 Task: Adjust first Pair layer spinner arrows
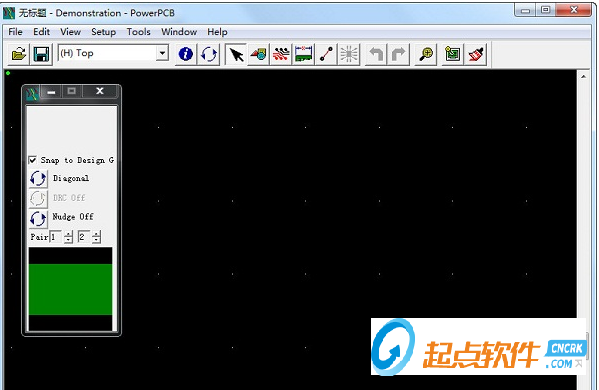[68, 237]
